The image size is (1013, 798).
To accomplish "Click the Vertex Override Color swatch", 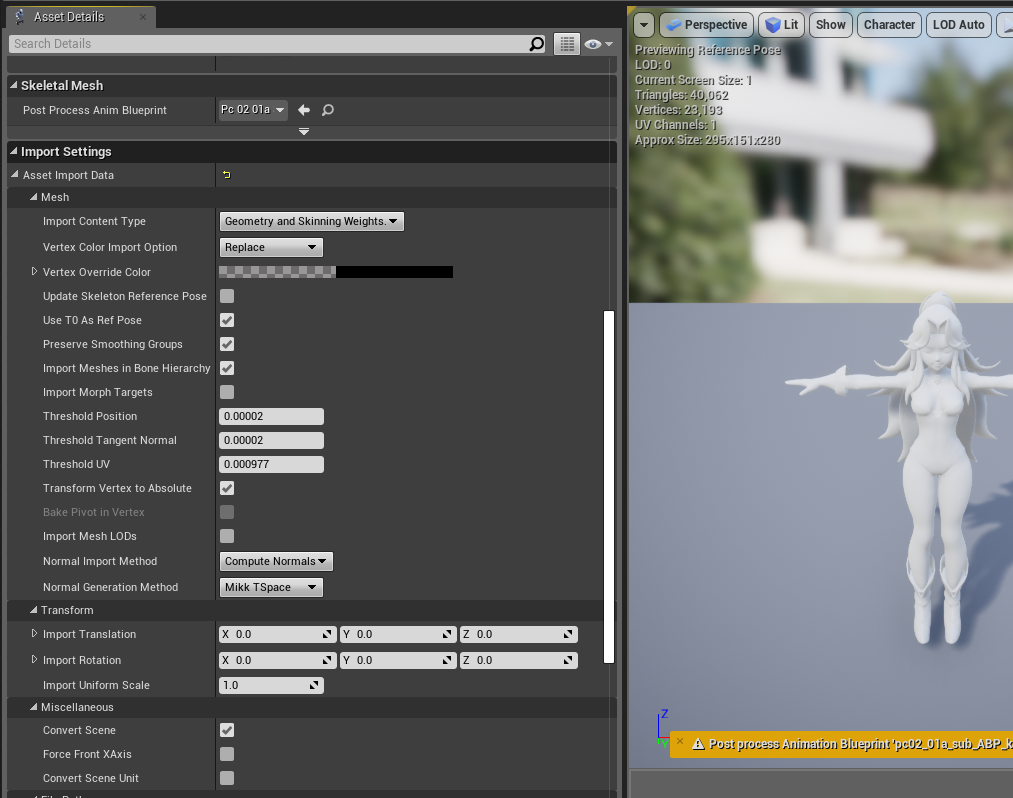I will (x=336, y=272).
